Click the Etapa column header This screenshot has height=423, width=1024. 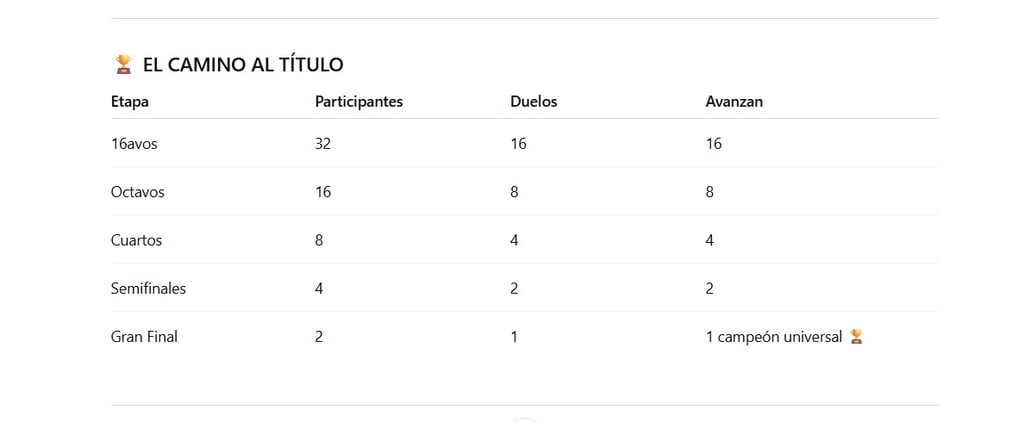pyautogui.click(x=130, y=102)
